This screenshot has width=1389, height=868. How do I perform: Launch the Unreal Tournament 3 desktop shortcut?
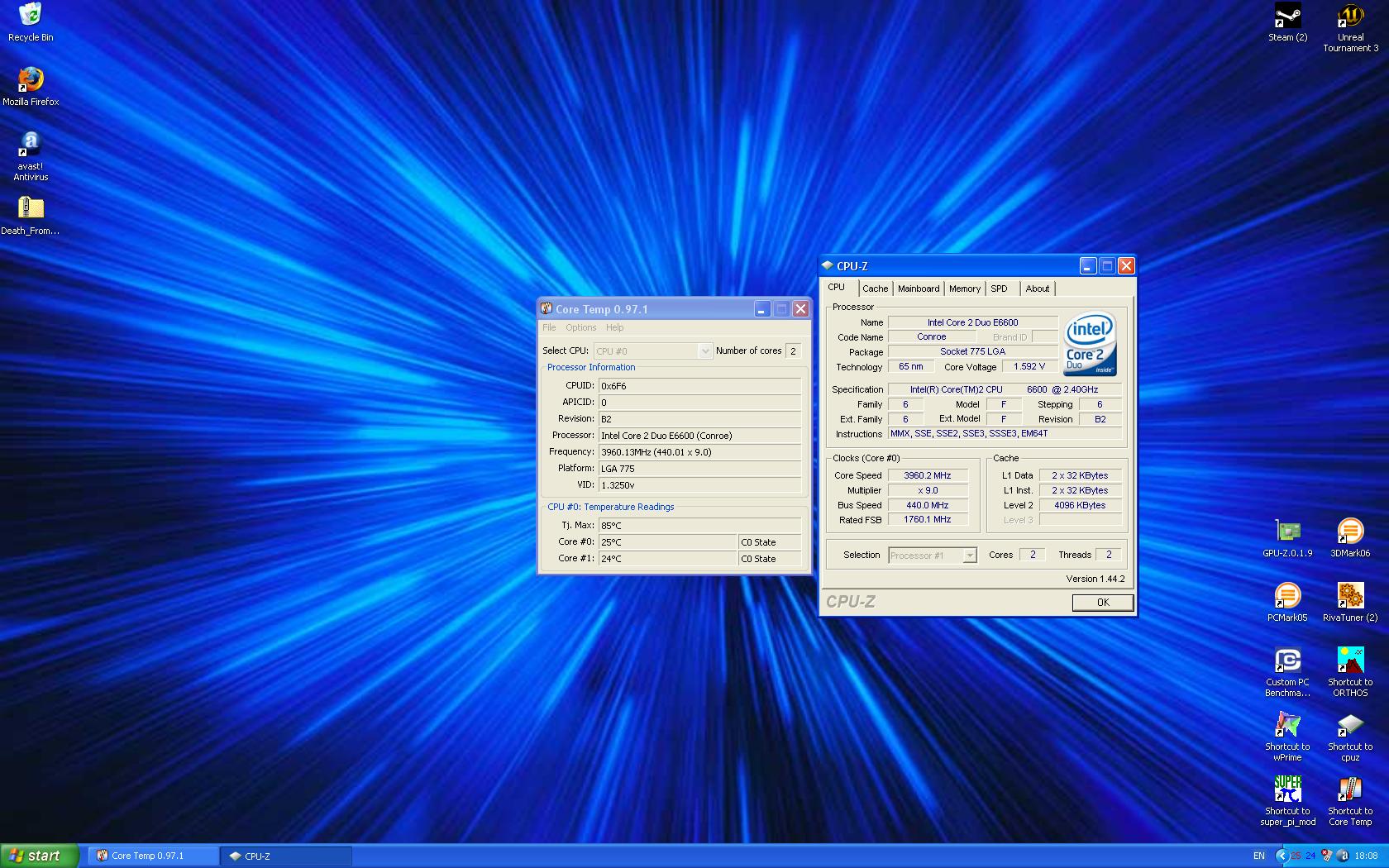tap(1350, 27)
